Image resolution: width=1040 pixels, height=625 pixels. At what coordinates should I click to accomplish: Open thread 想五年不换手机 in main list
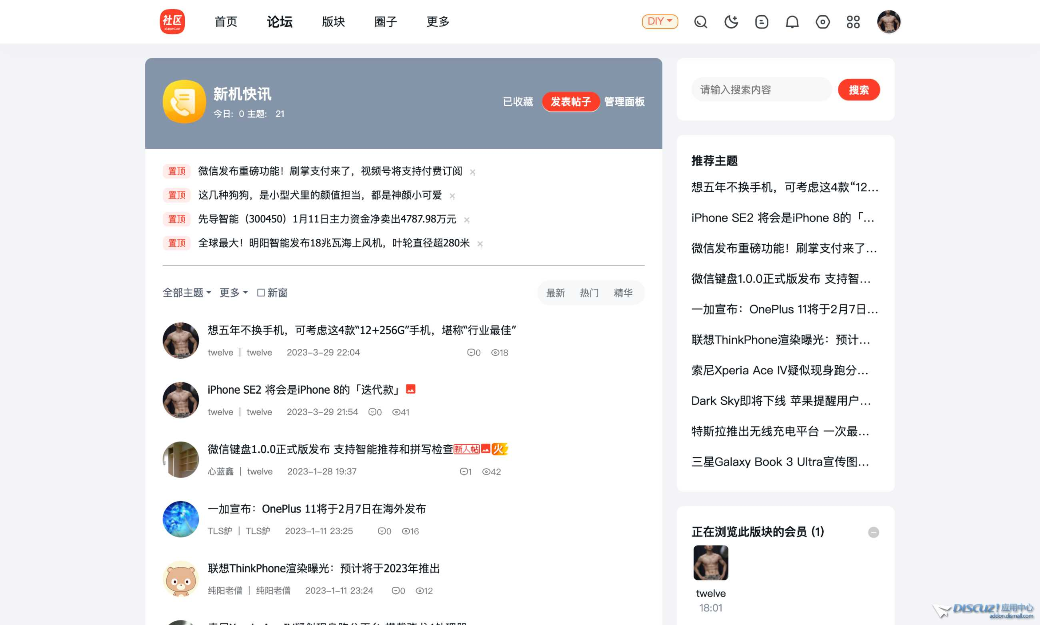click(x=361, y=330)
